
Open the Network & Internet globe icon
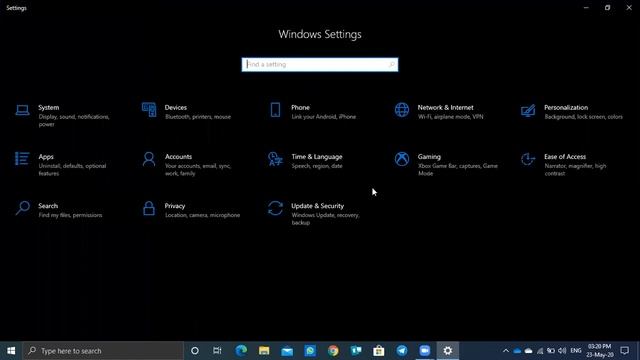[x=402, y=110]
